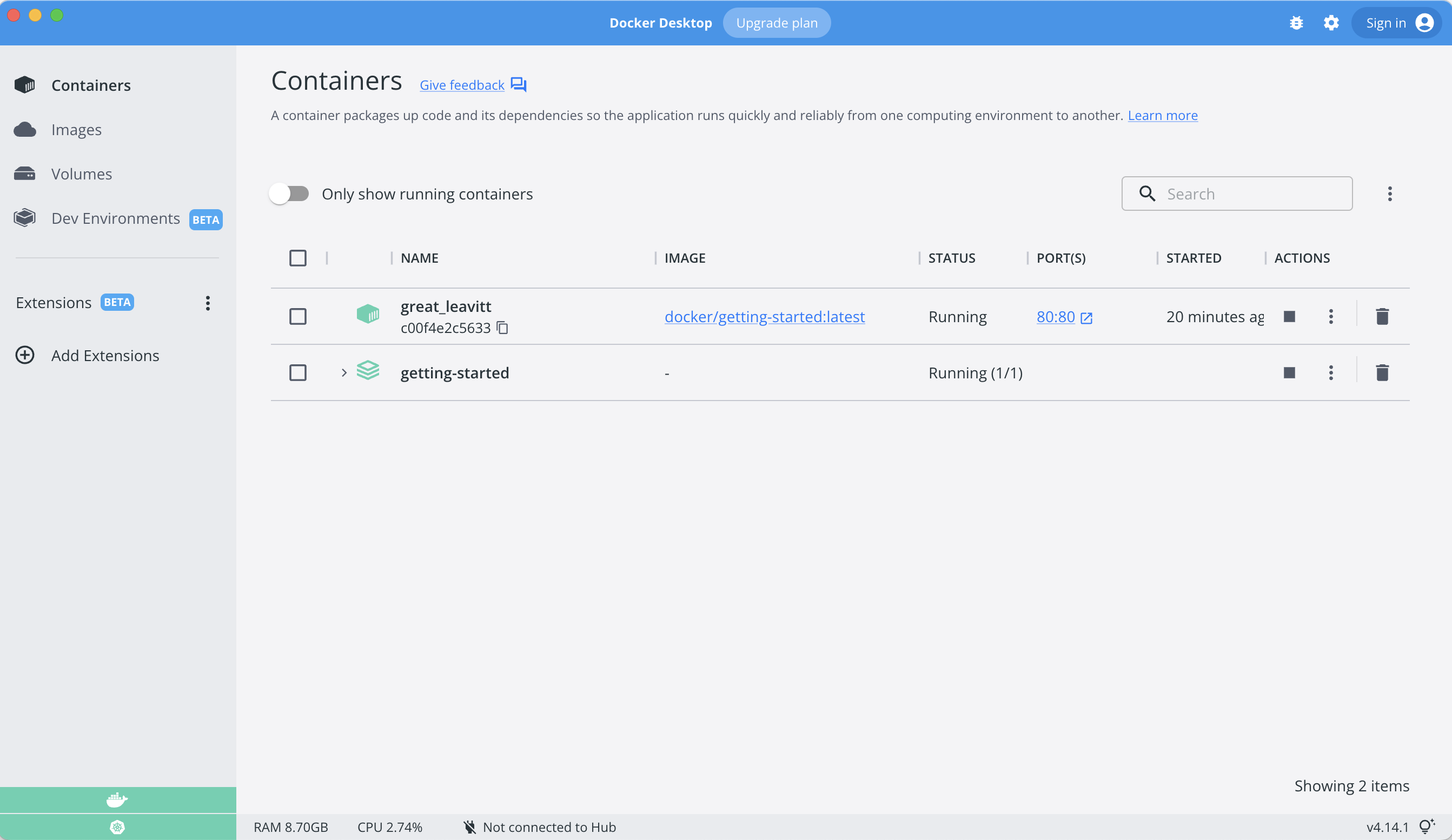The height and width of the screenshot is (840, 1452).
Task: Open the docker/getting-started:latest image link
Action: pyautogui.click(x=764, y=317)
